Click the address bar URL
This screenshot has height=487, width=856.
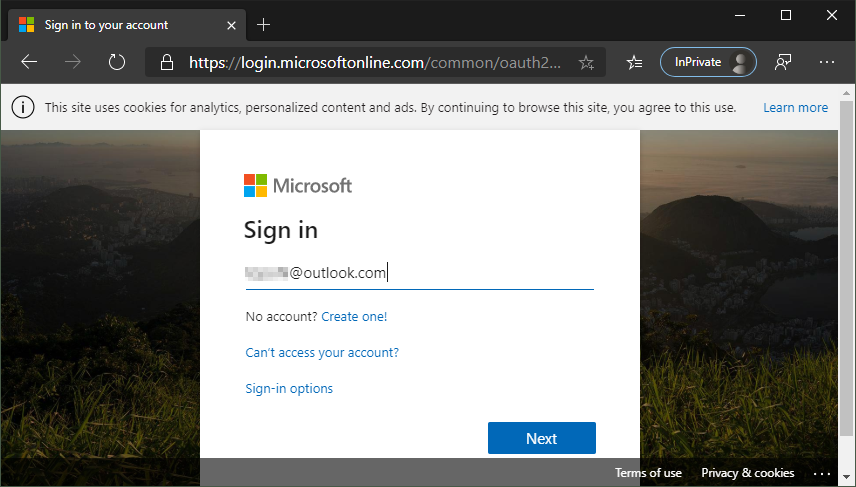(374, 63)
